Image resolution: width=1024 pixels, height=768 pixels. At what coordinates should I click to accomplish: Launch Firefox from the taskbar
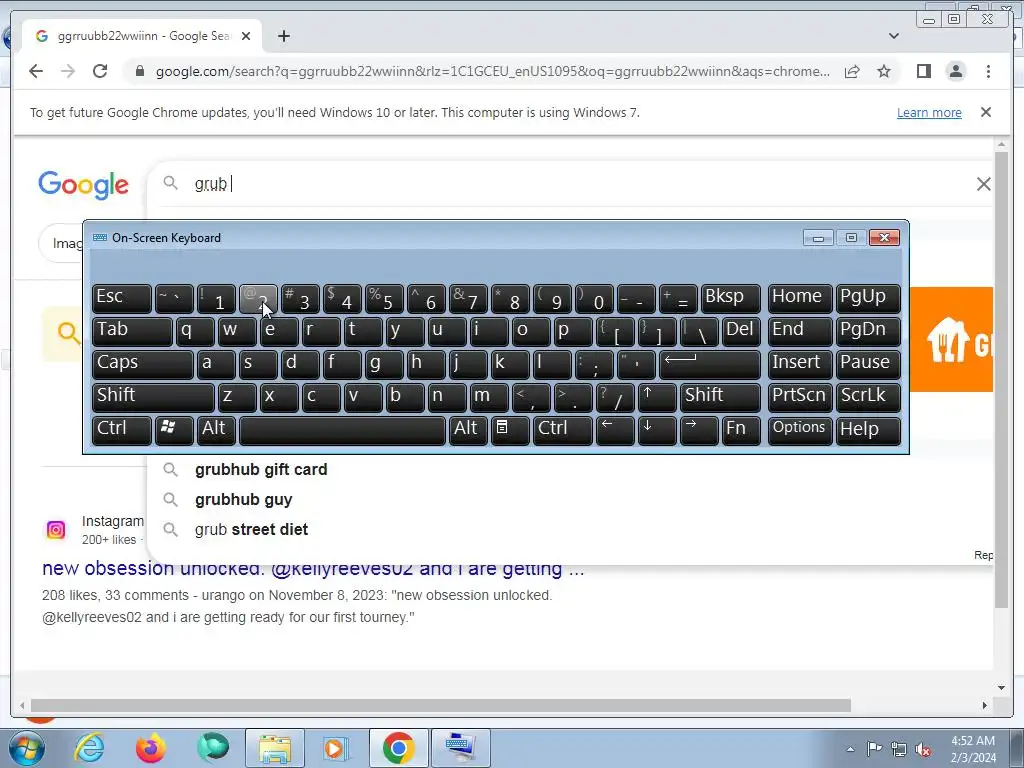[151, 748]
